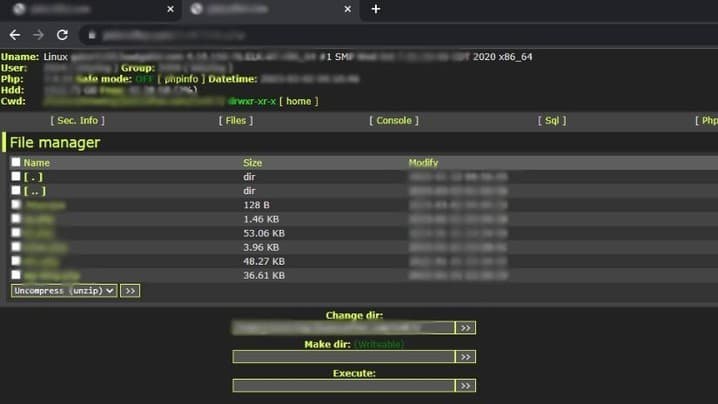718x404 pixels.
Task: Click the 128 B size cell
Action: pyautogui.click(x=256, y=205)
